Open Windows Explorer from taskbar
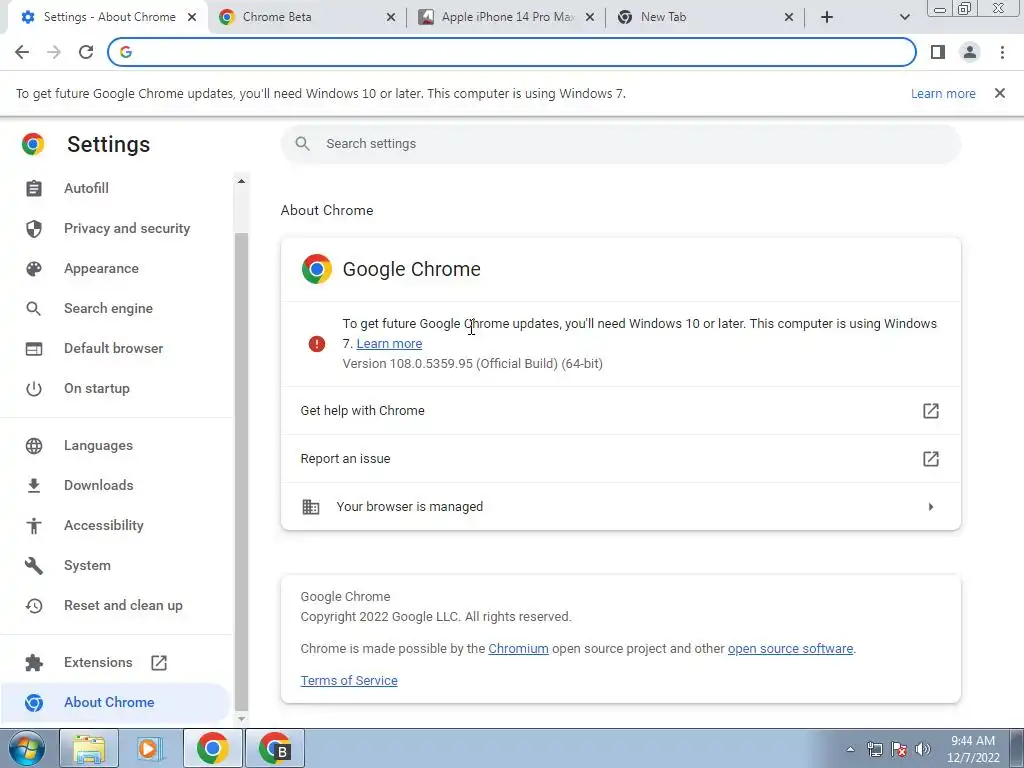 pyautogui.click(x=89, y=748)
